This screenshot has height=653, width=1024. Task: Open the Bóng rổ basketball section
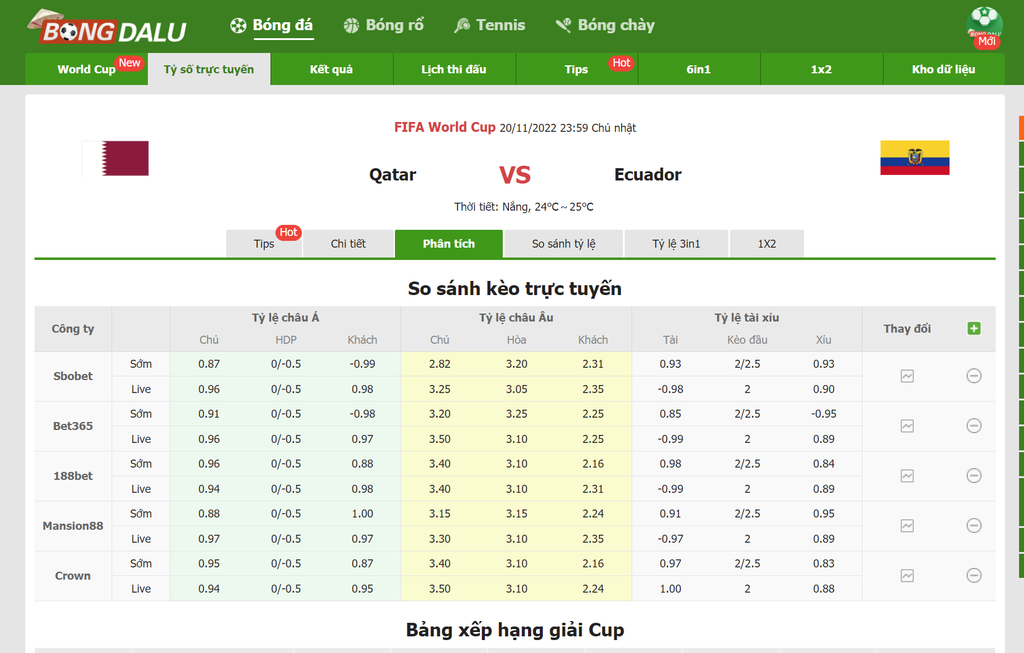coord(384,25)
